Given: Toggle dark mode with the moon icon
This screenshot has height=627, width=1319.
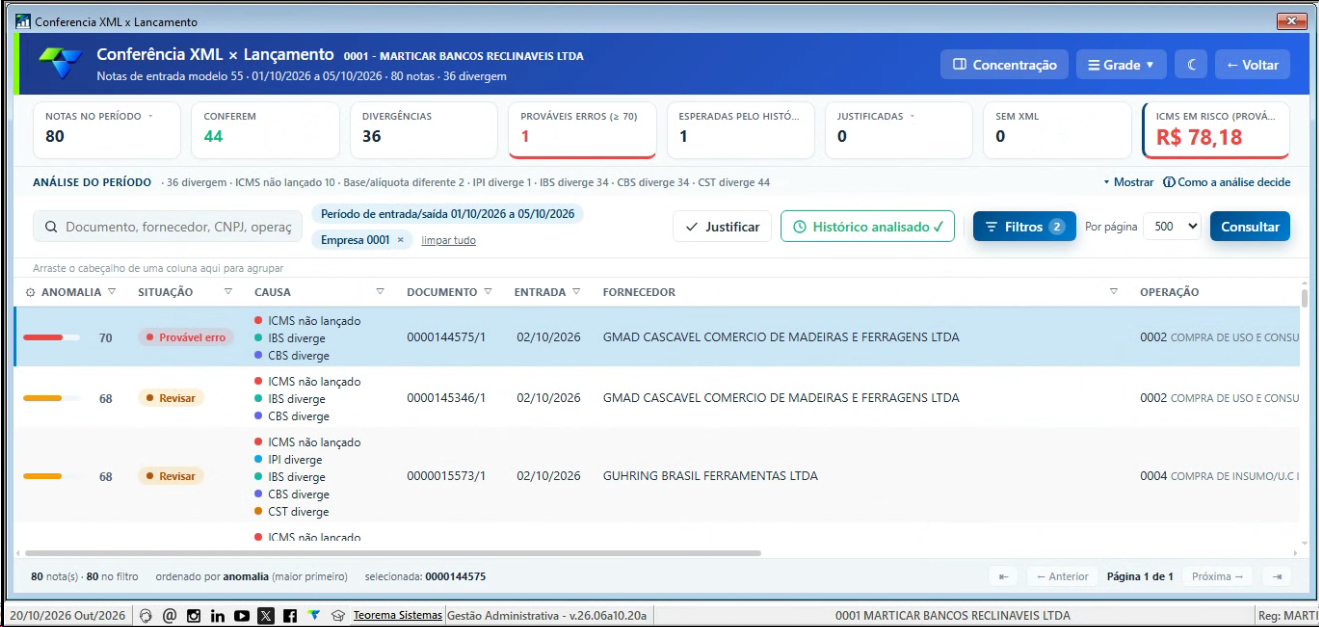Looking at the screenshot, I should [1191, 65].
